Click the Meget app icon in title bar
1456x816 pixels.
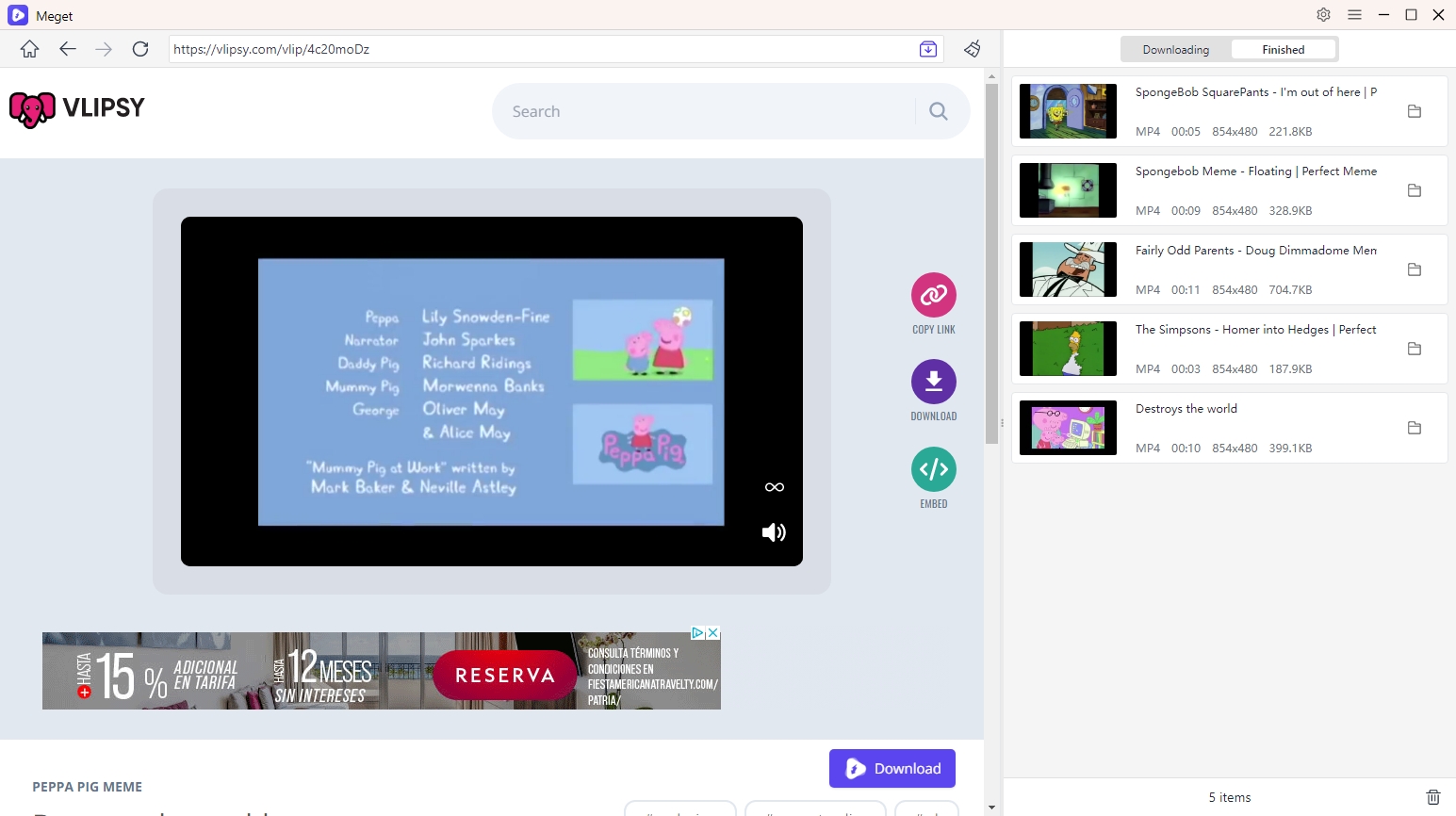[x=17, y=15]
